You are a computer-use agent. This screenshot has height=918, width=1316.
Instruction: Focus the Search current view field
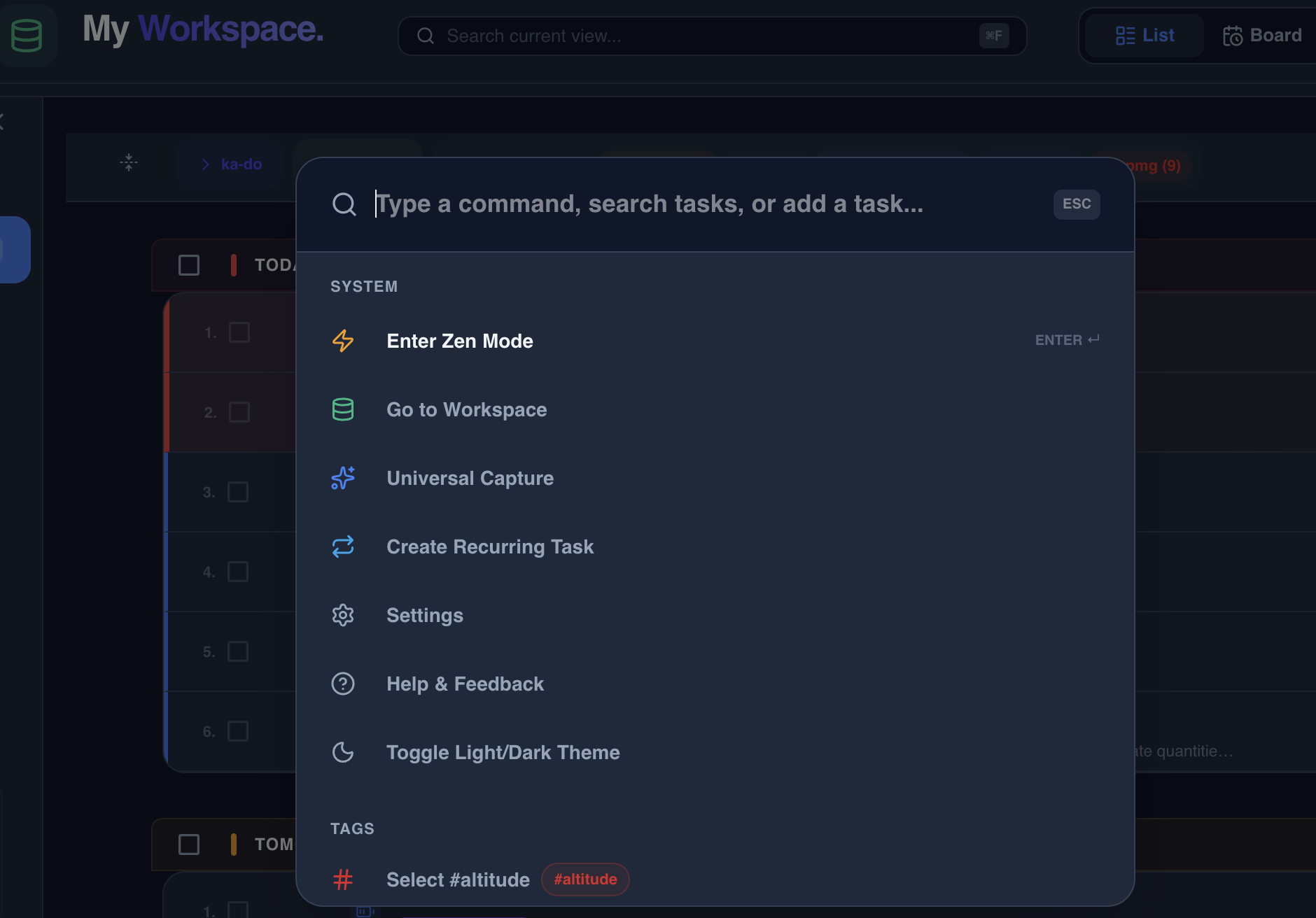click(700, 36)
